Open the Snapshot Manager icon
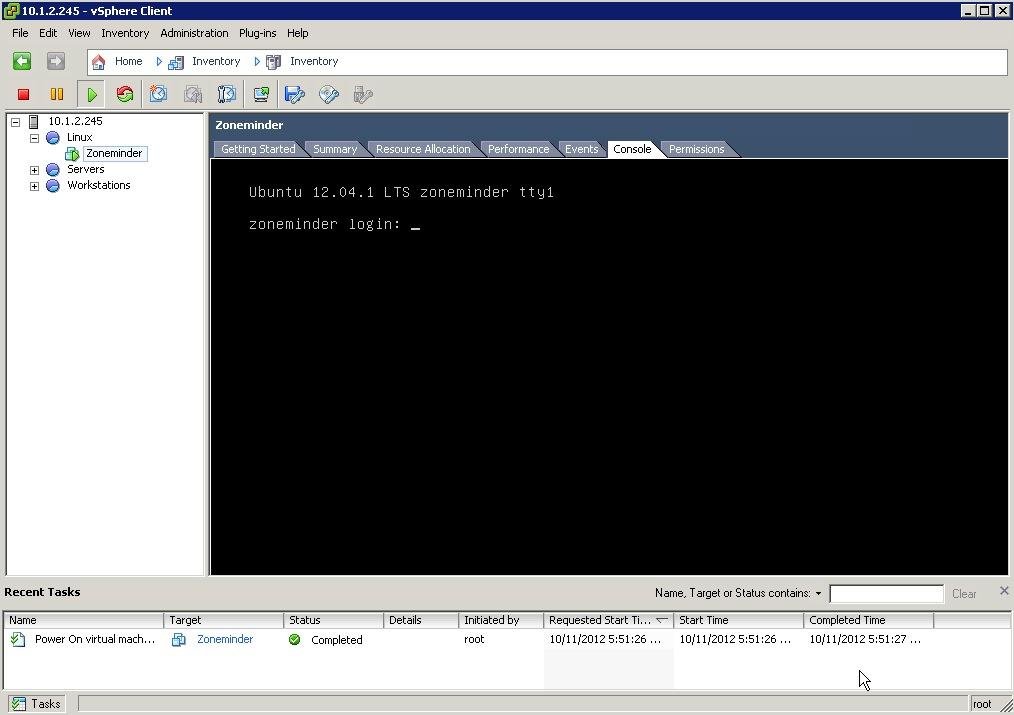 click(x=226, y=94)
